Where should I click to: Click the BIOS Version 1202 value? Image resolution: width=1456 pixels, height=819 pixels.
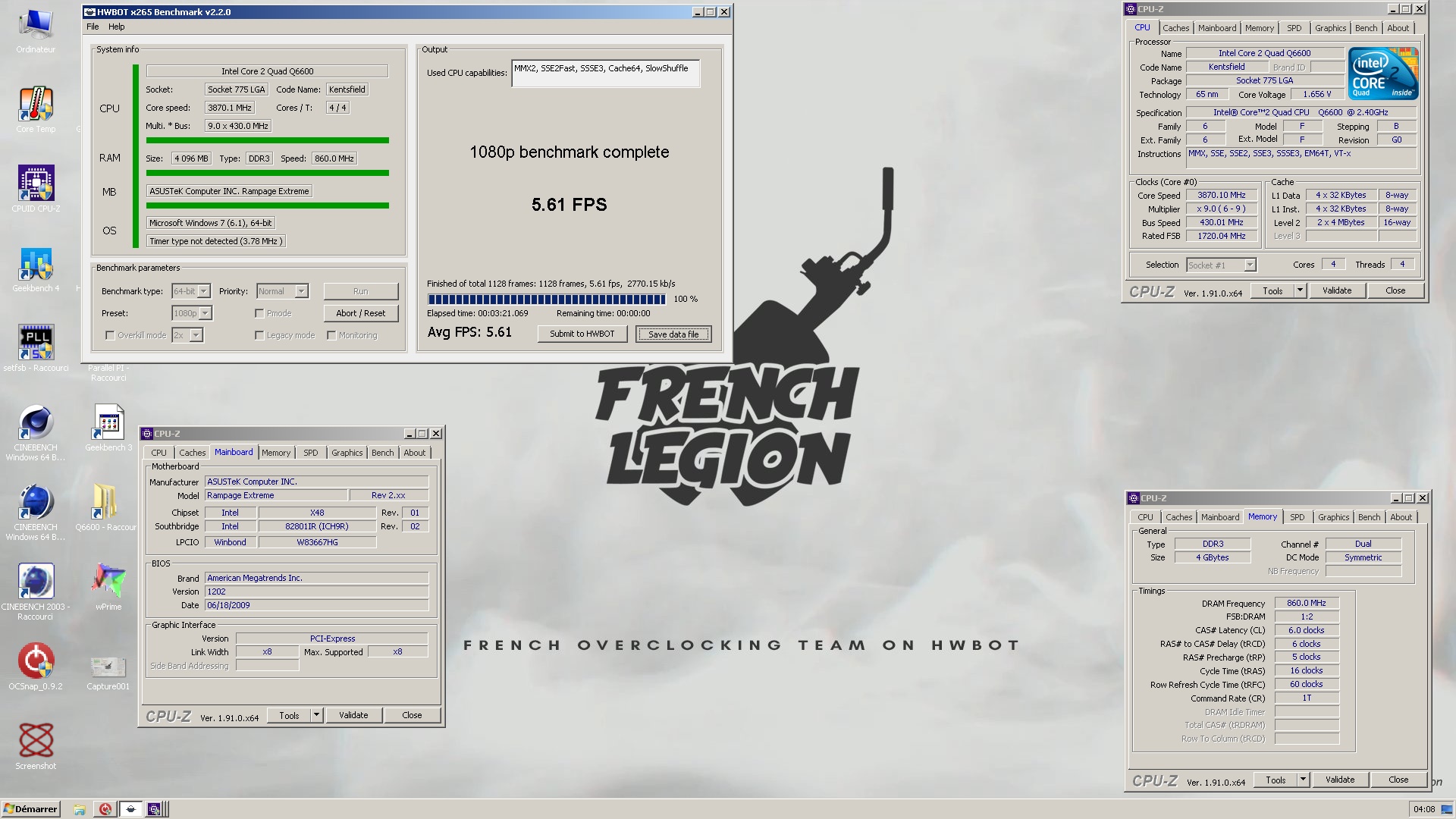coord(316,591)
